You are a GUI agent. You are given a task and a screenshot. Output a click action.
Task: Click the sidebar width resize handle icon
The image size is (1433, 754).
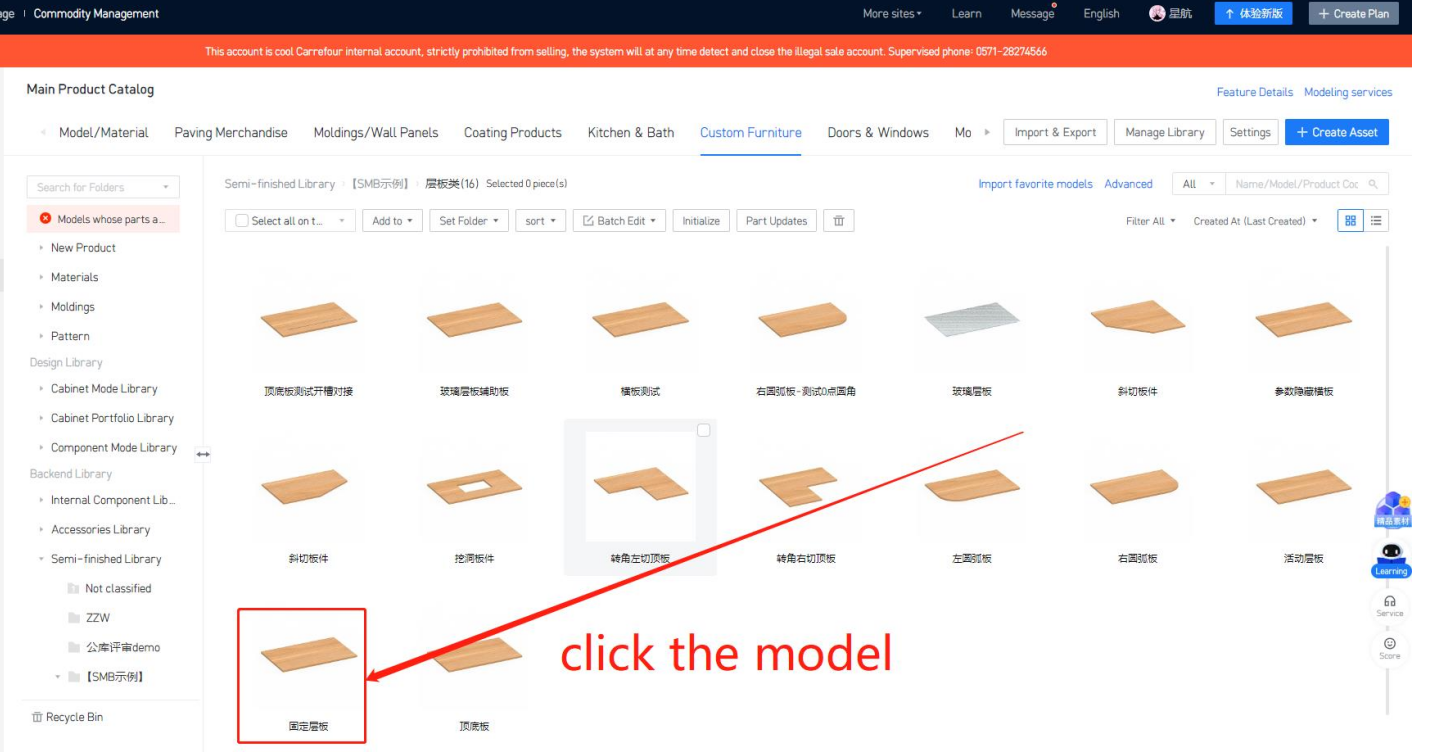tap(203, 454)
